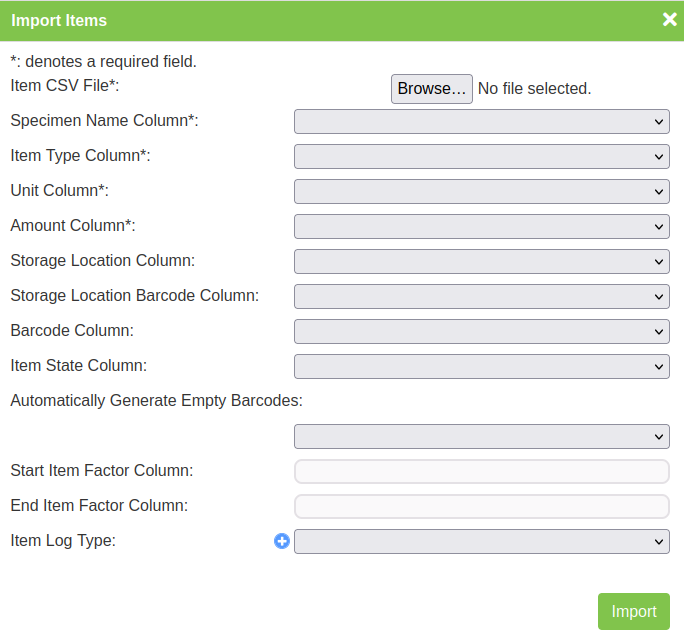Expand the Item Log Type dropdown
This screenshot has width=684, height=638.
click(481, 541)
